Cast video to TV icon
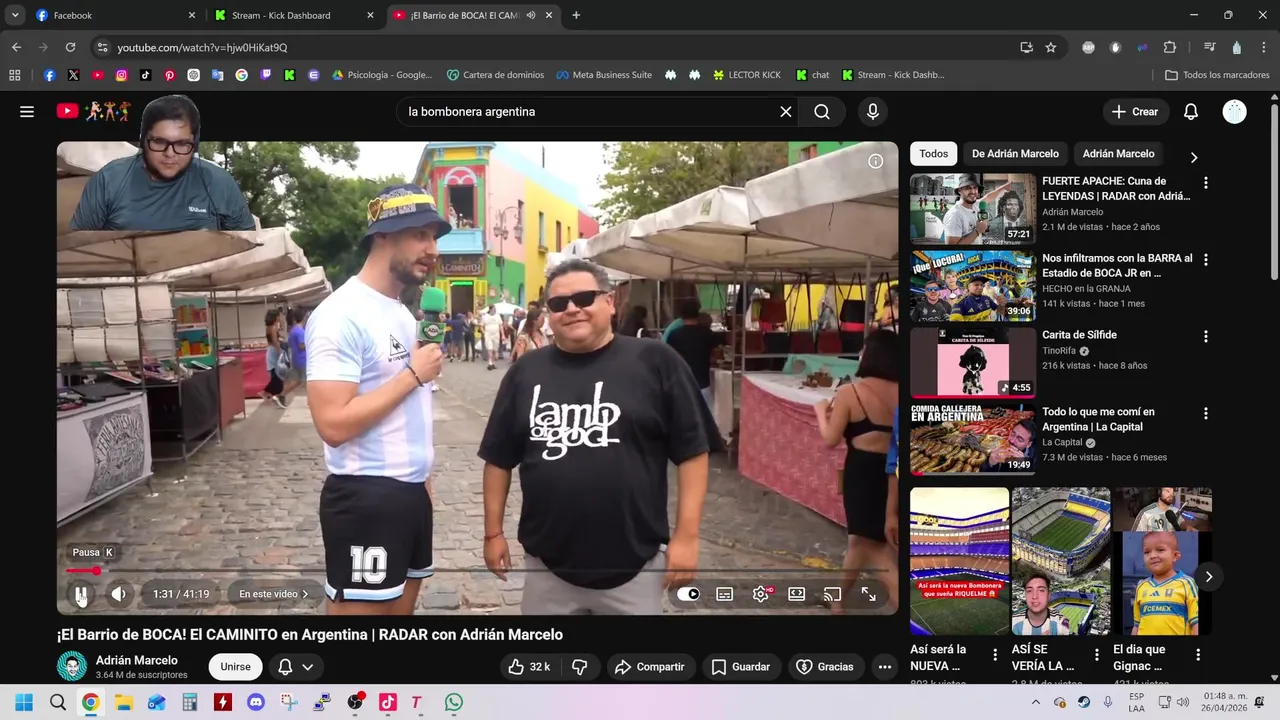1280x720 pixels. point(832,594)
